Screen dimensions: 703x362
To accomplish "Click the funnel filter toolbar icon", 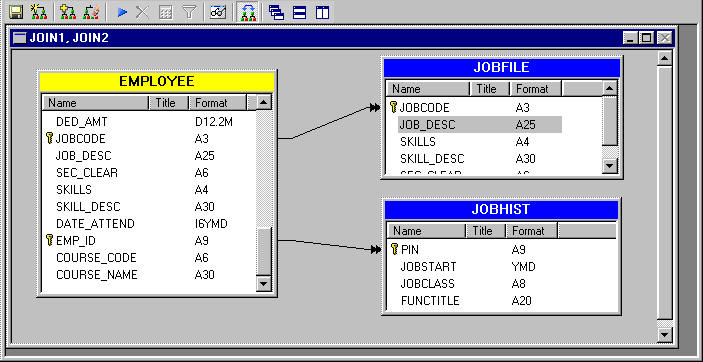I will [190, 12].
